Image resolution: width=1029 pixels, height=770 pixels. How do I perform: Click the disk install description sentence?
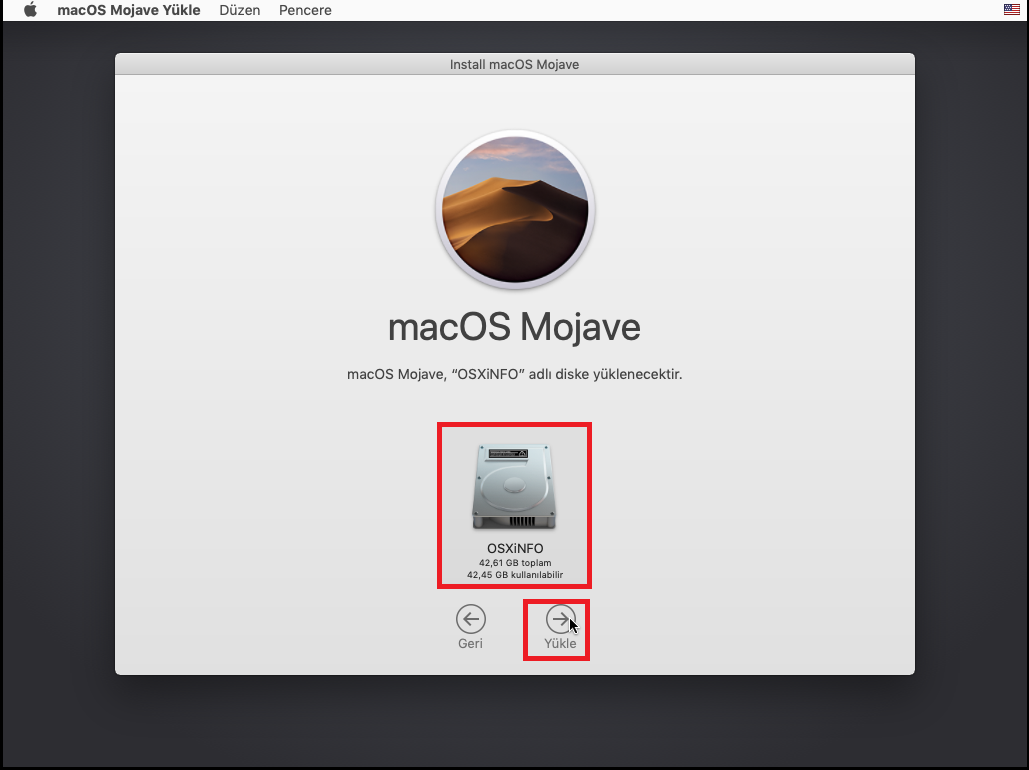[514, 375]
